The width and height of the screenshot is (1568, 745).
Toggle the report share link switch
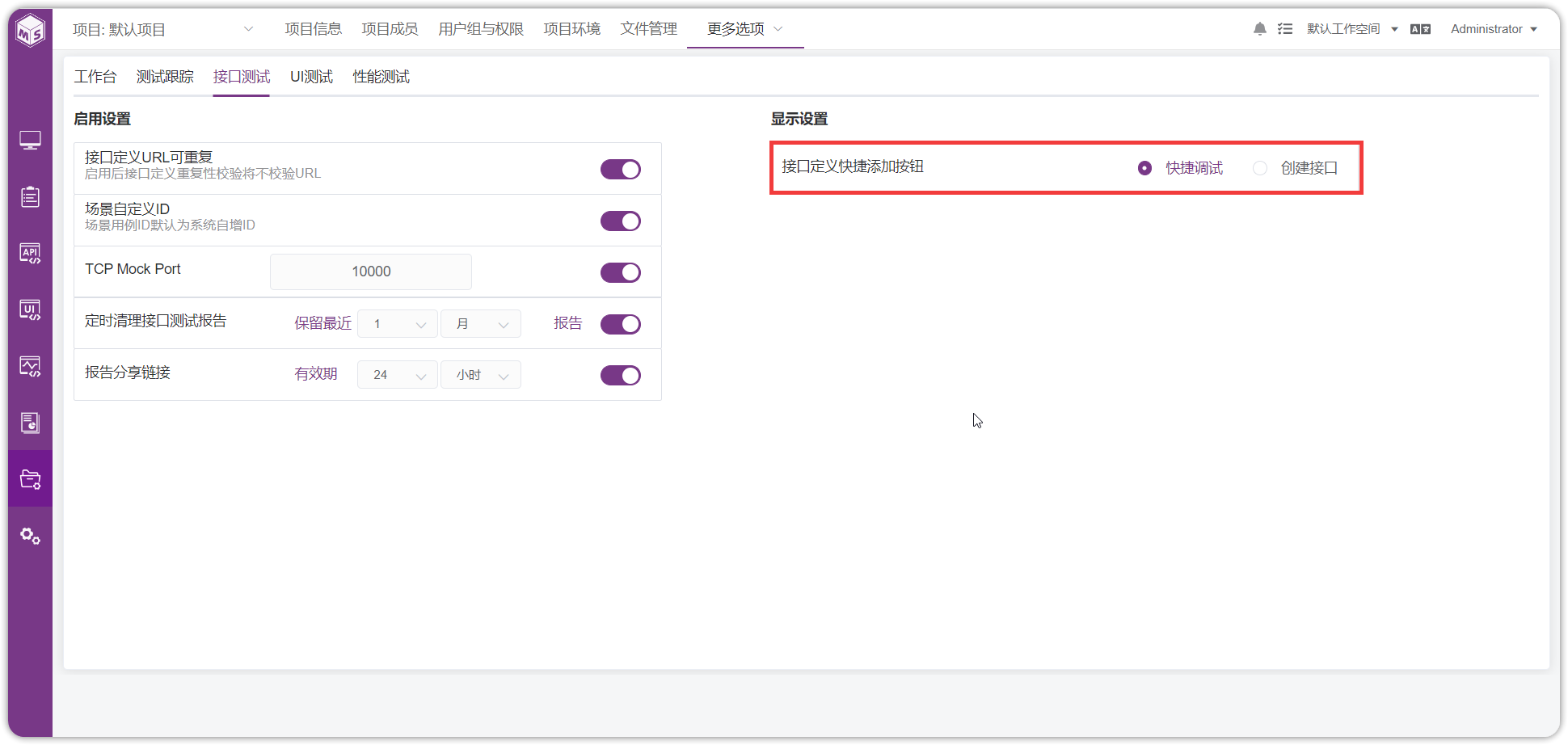(x=620, y=375)
